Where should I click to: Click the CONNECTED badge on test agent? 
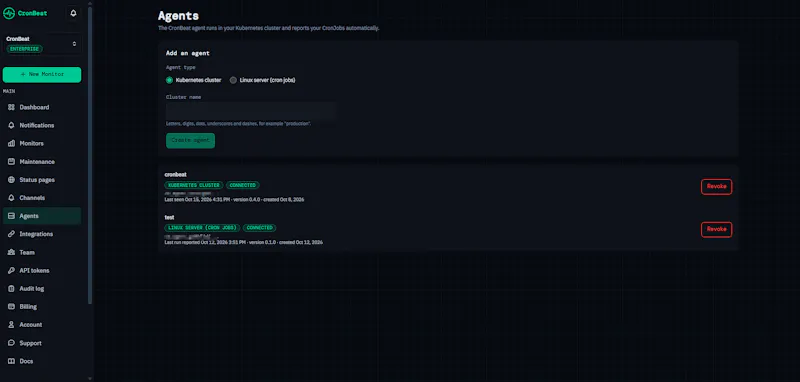tap(260, 227)
